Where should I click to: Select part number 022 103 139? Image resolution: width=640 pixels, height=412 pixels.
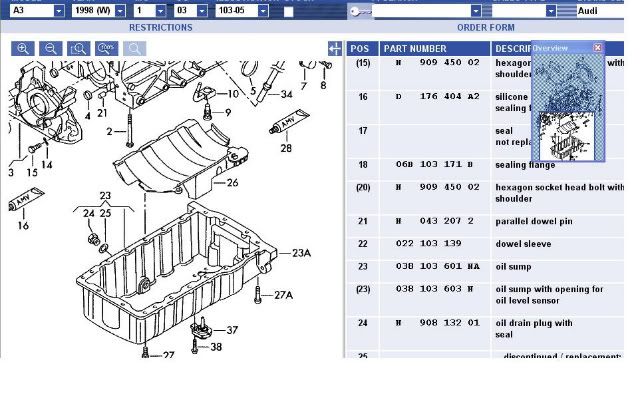[x=429, y=244]
